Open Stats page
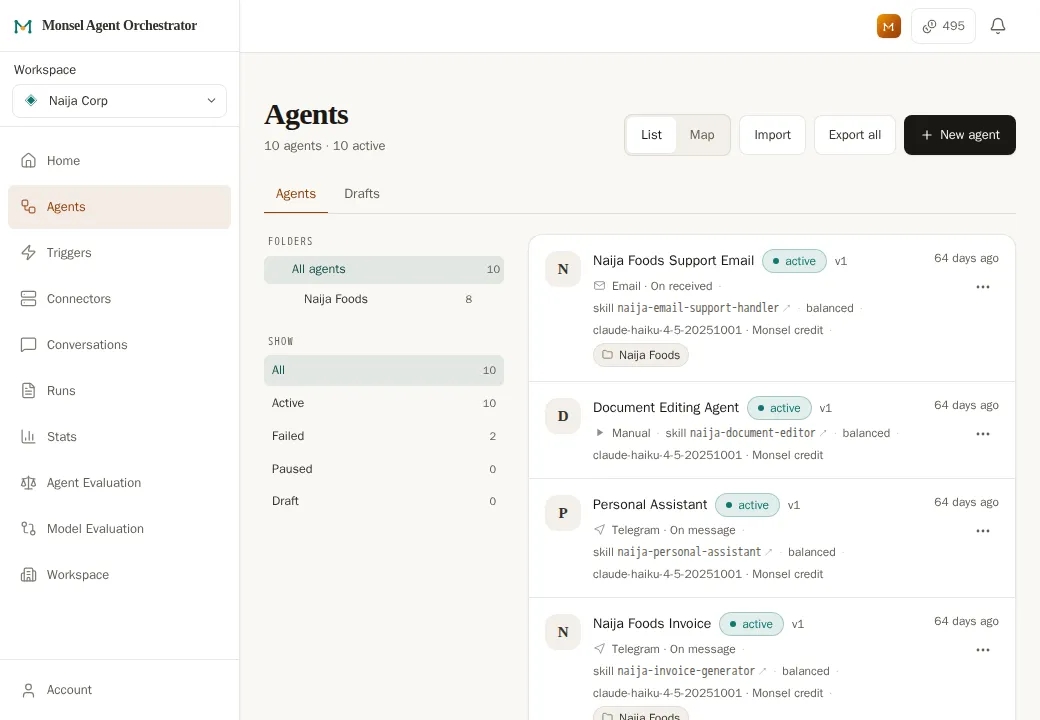Viewport: 1040px width, 720px height. (119, 437)
